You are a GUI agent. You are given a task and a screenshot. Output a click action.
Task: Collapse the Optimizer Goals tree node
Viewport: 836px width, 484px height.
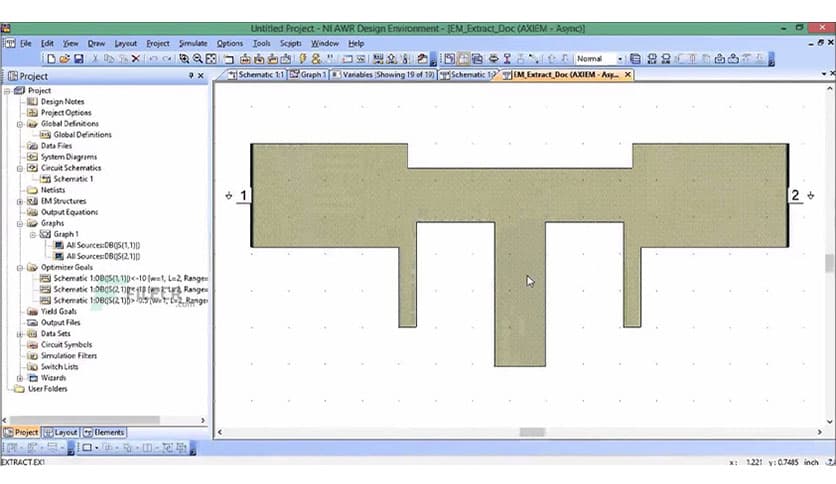(20, 267)
